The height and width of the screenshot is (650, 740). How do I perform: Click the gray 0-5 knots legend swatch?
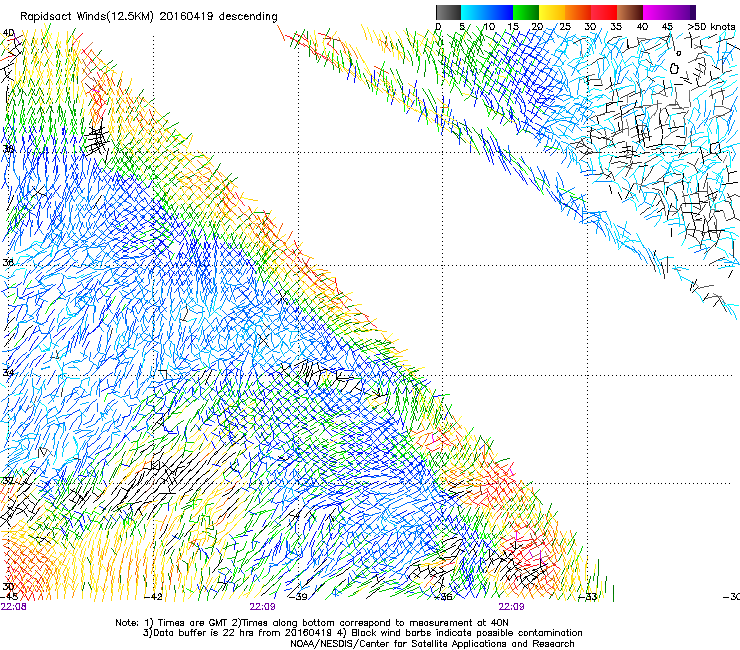448,12
